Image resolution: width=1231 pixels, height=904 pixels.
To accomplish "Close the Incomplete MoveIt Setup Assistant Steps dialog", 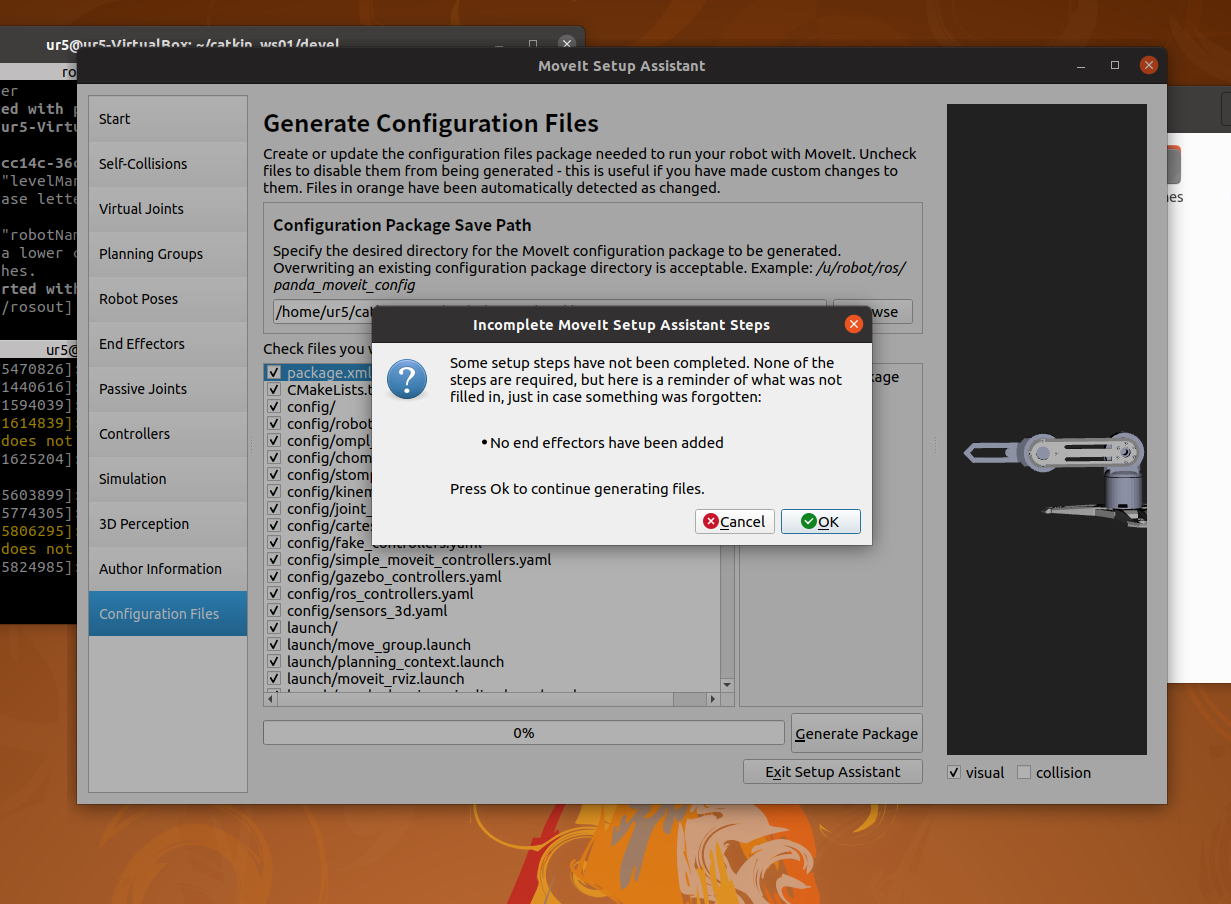I will (853, 324).
